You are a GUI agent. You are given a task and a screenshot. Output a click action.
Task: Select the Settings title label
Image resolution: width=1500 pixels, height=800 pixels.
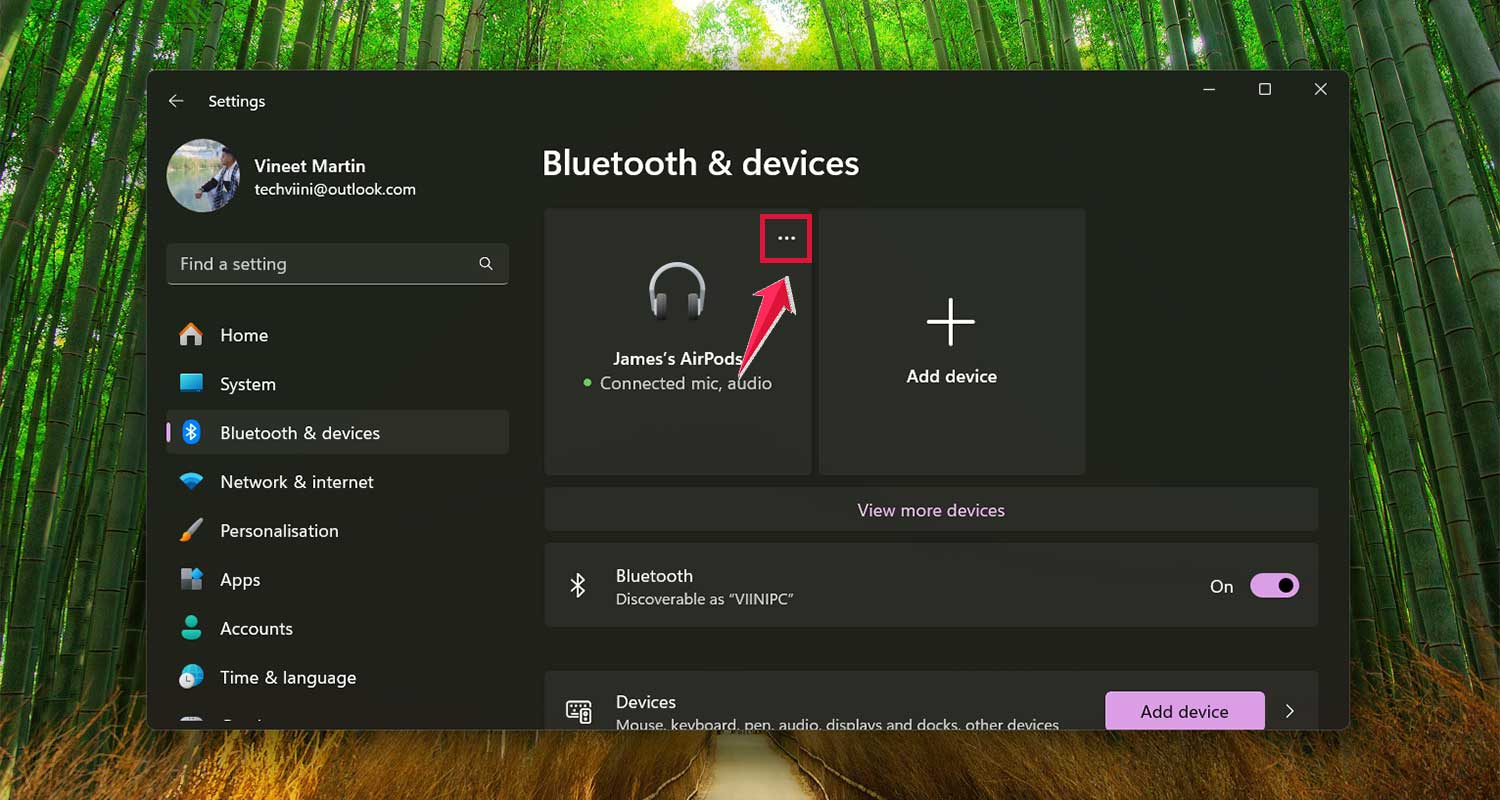point(237,101)
